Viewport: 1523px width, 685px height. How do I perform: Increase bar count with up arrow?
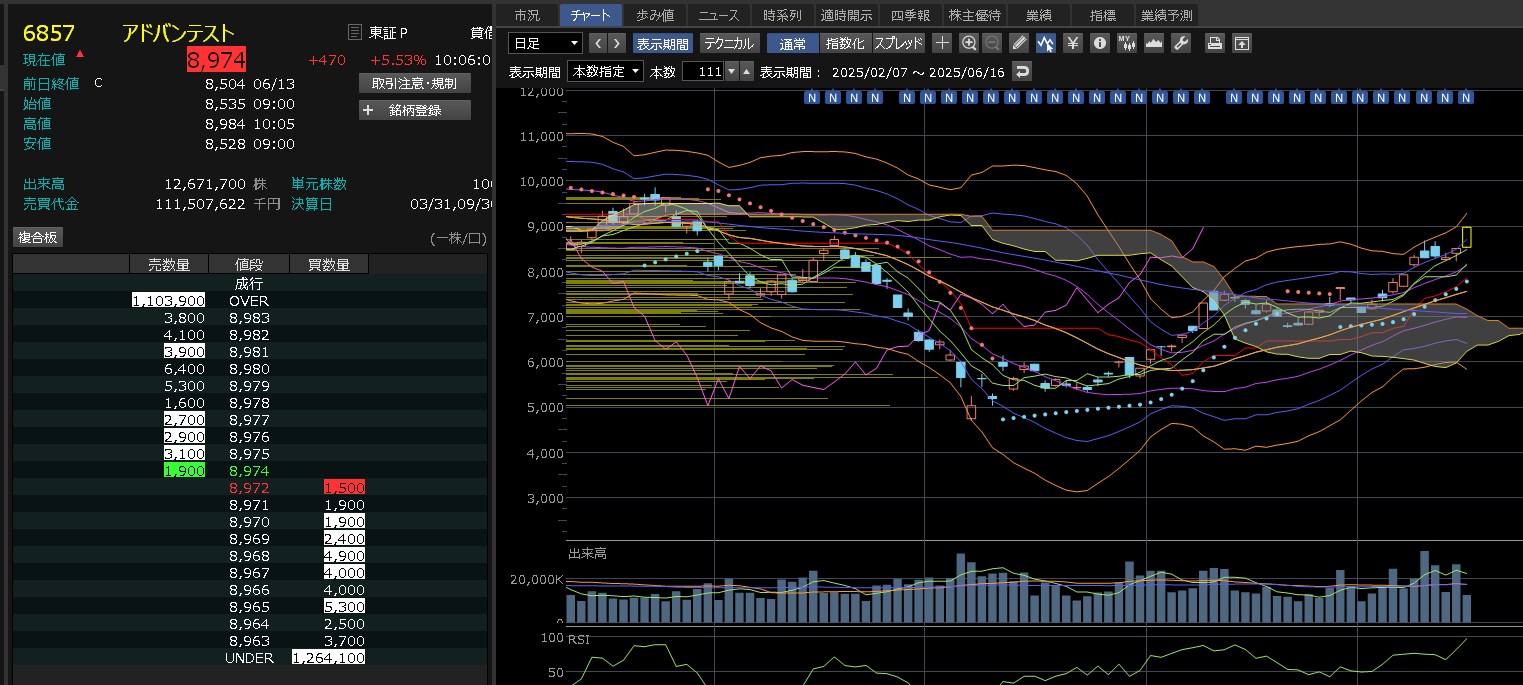pos(746,72)
